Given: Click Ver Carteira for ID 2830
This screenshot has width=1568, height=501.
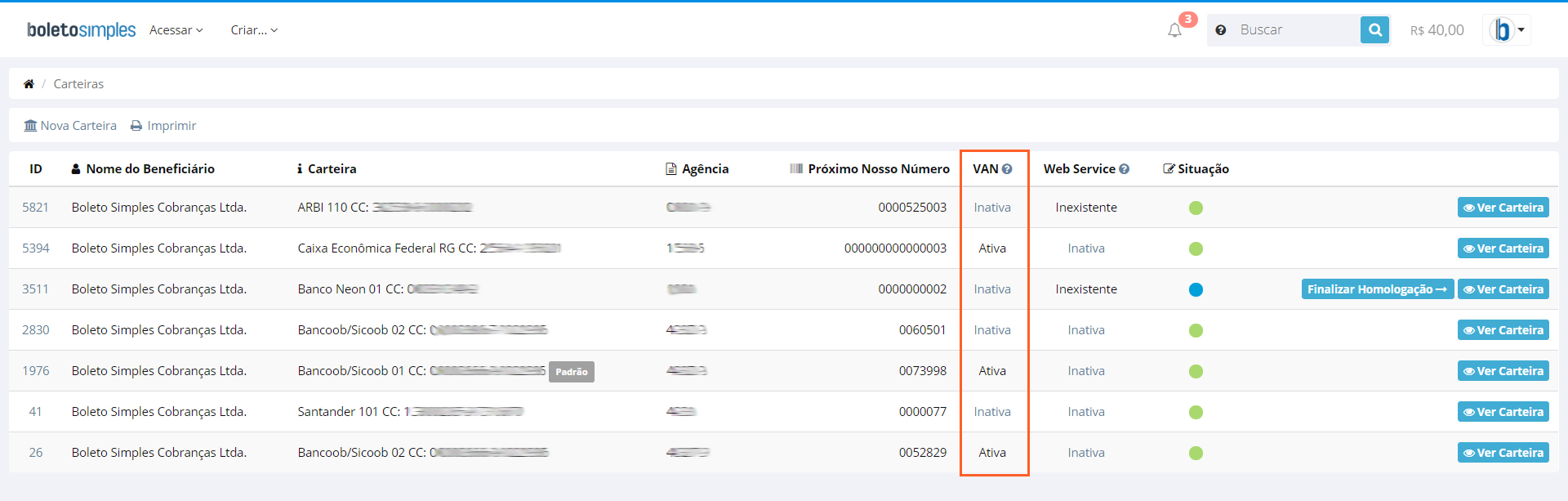Looking at the screenshot, I should pos(1503,330).
